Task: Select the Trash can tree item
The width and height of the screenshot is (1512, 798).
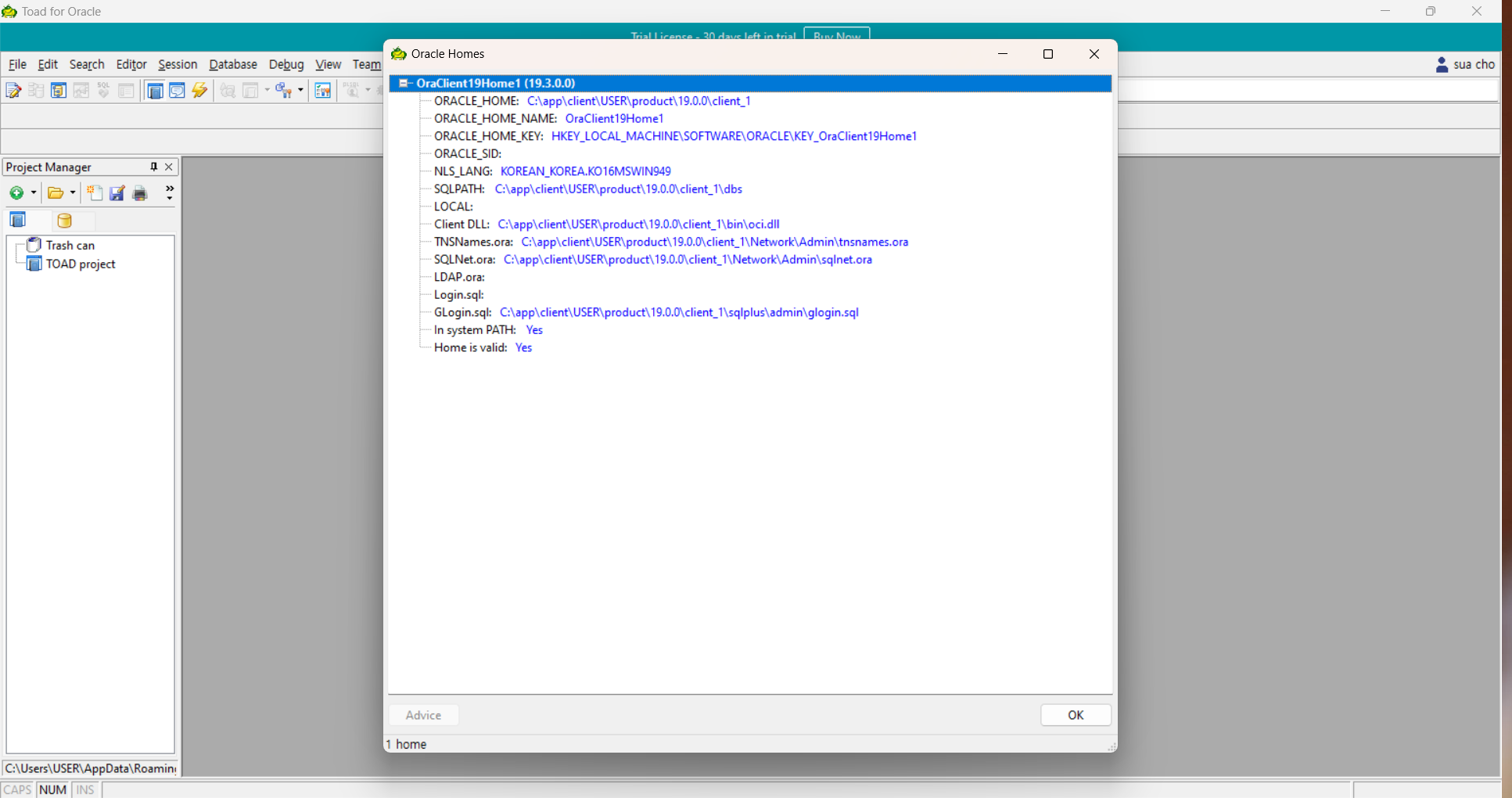Action: point(70,246)
